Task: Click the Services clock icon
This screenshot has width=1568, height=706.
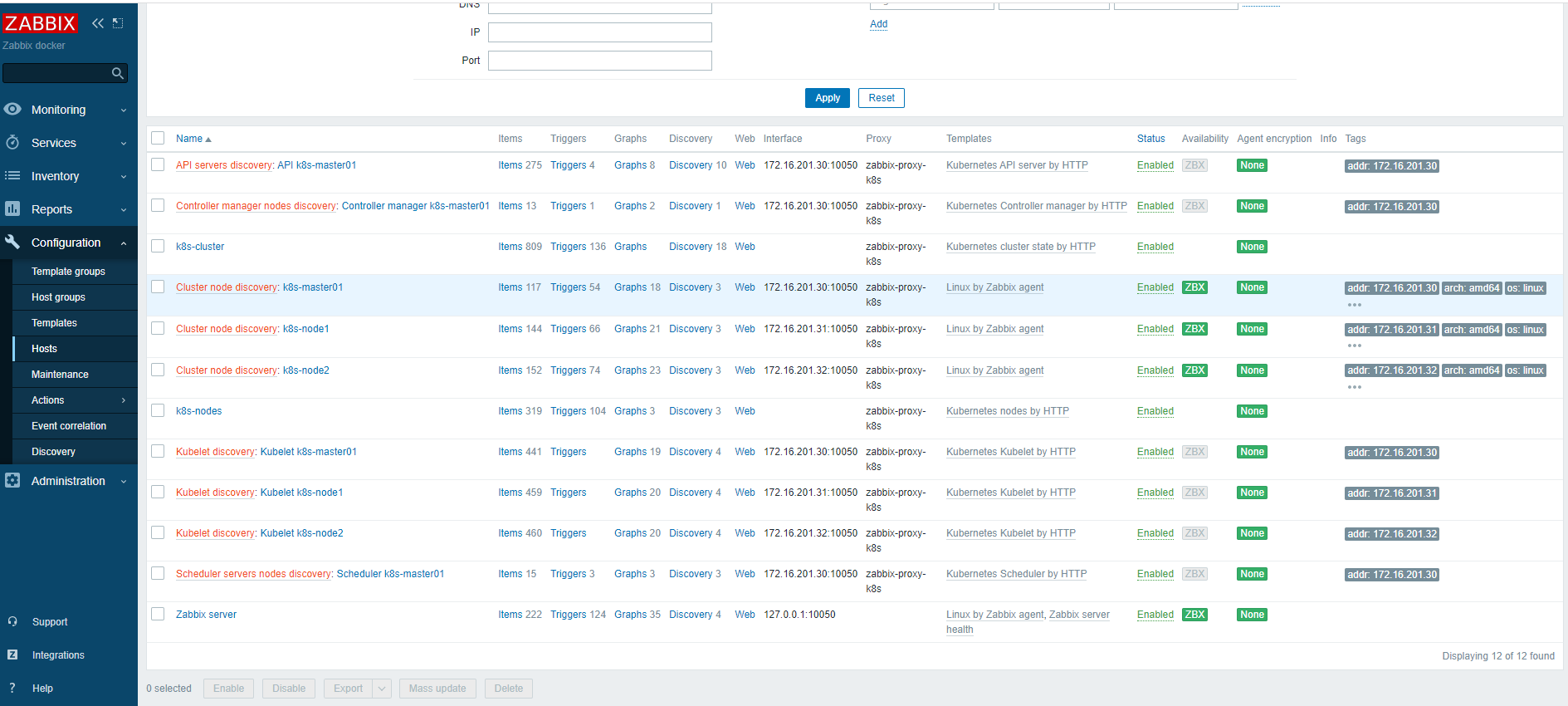Action: coord(12,142)
